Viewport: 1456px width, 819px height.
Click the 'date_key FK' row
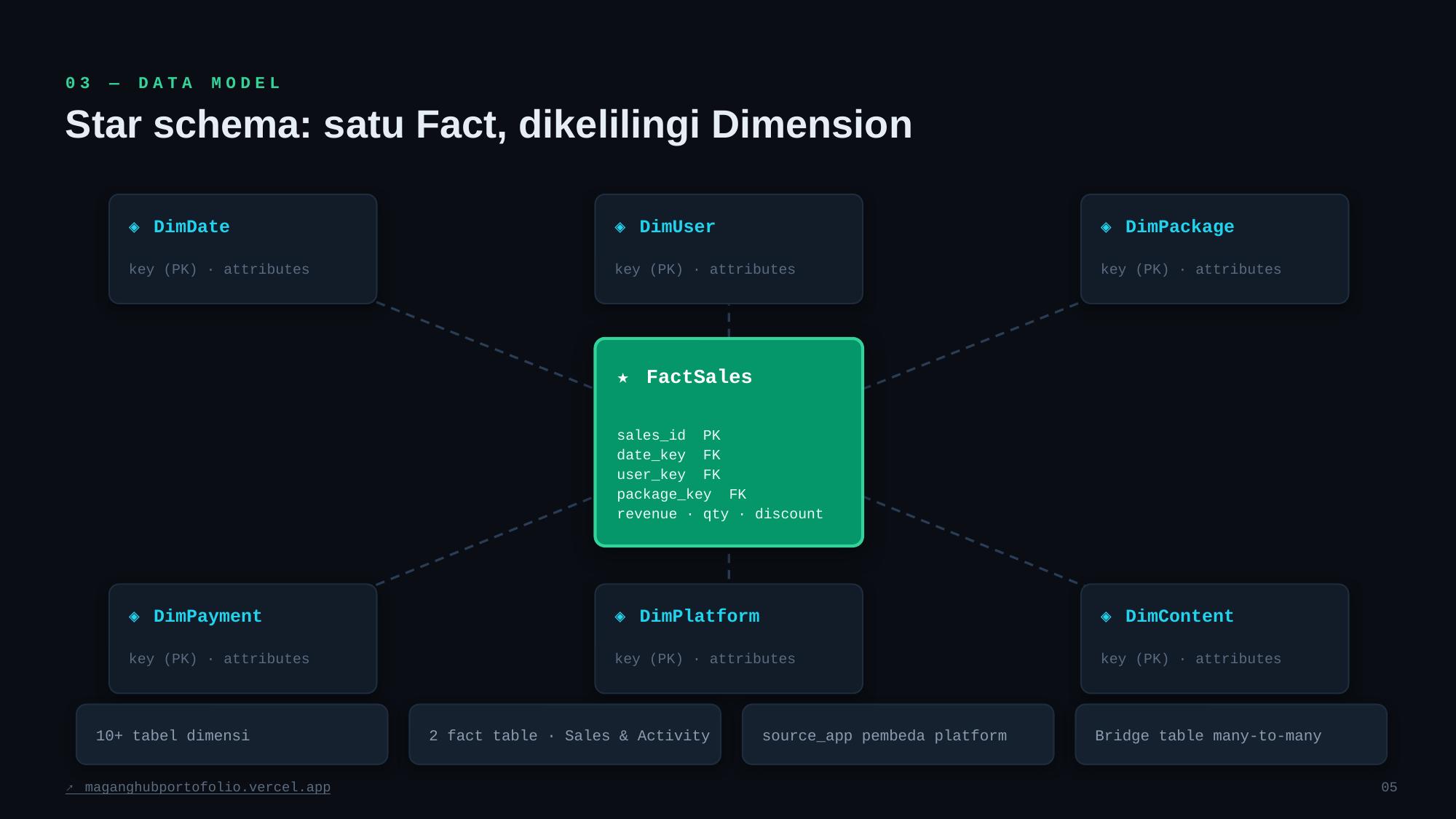(668, 455)
